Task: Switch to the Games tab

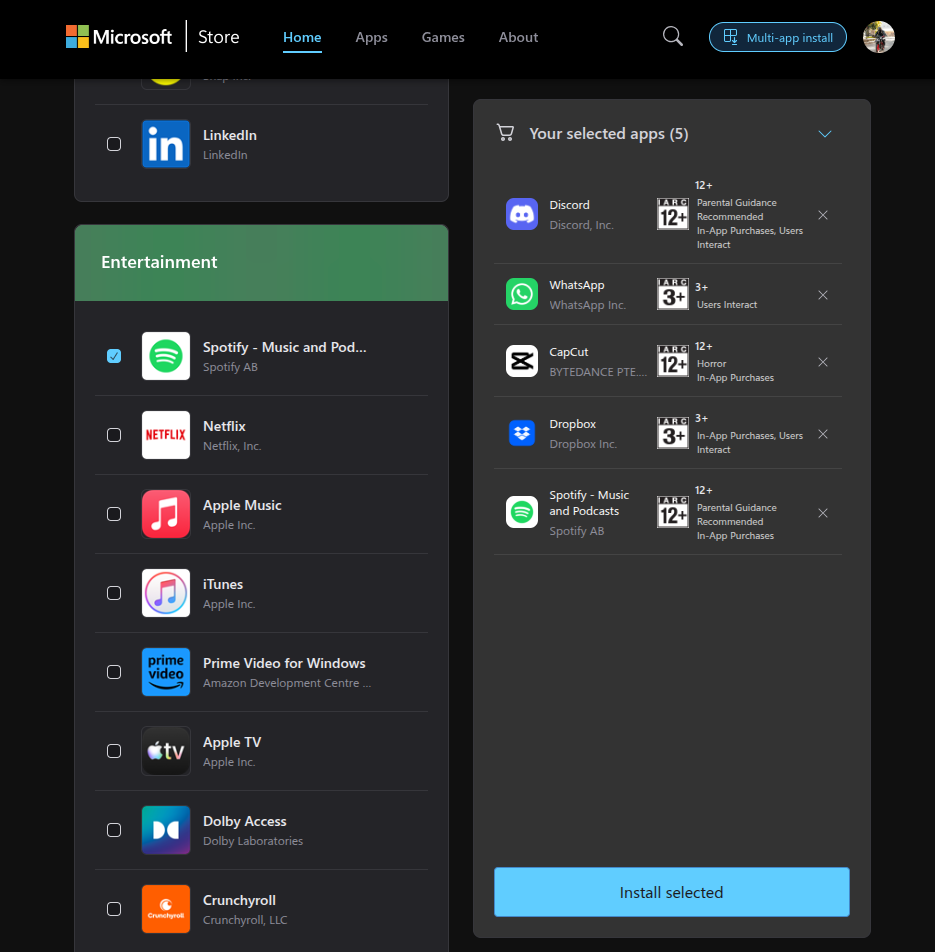Action: (443, 37)
